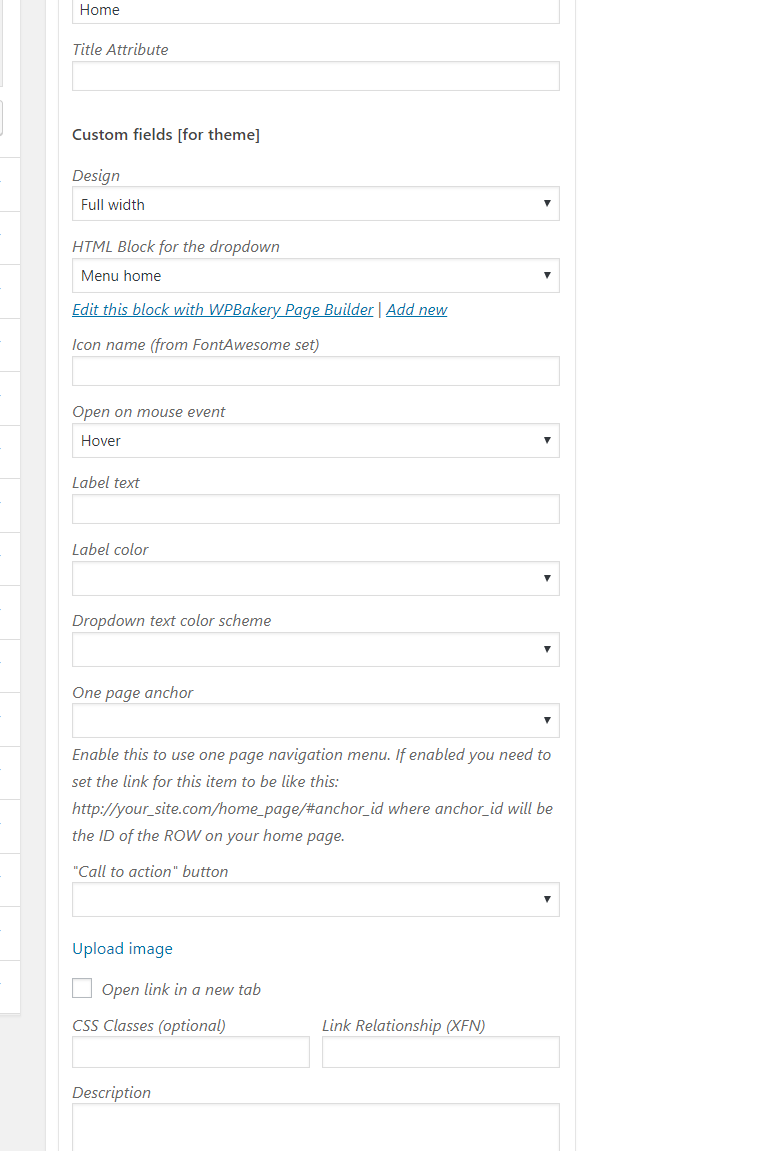Screen dimensions: 776x1151
Task: Focus the Label text input field
Action: (315, 508)
